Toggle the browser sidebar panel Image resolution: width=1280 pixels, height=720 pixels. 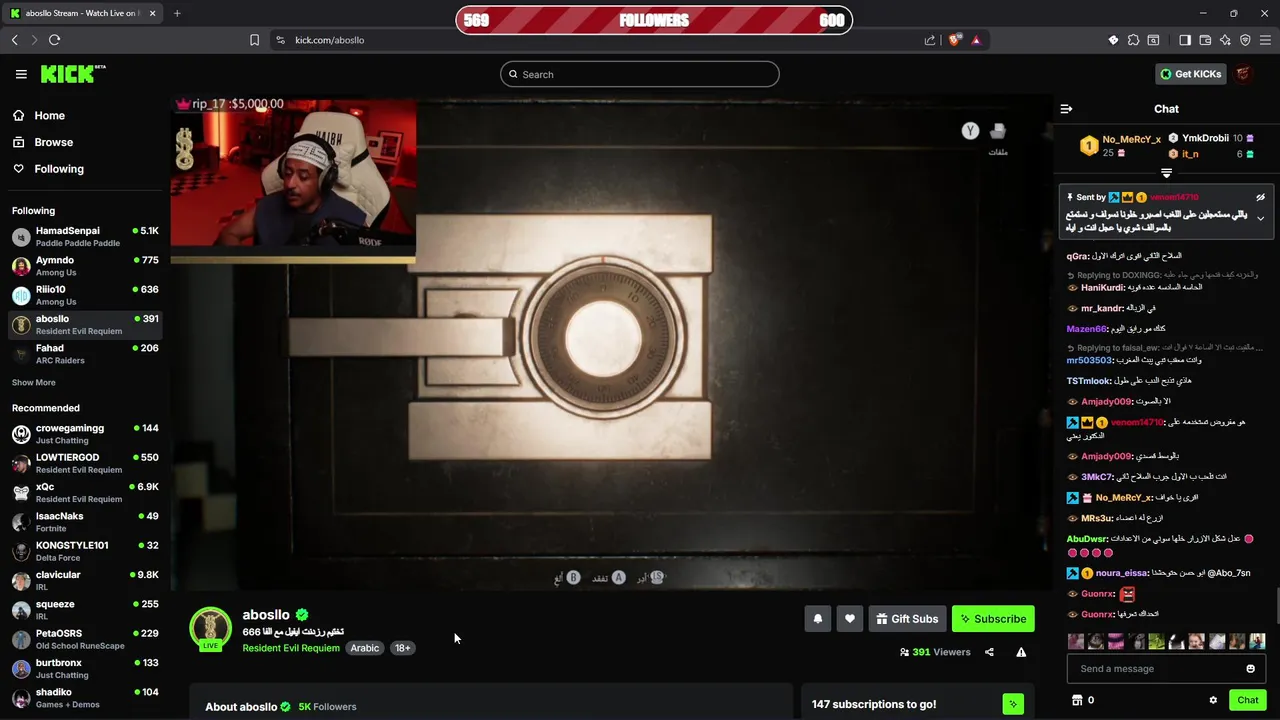[x=1185, y=40]
